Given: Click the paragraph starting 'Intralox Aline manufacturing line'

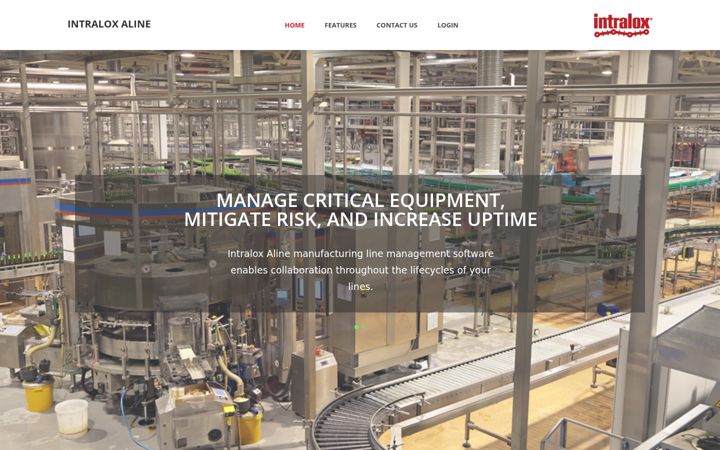Looking at the screenshot, I should pyautogui.click(x=360, y=270).
